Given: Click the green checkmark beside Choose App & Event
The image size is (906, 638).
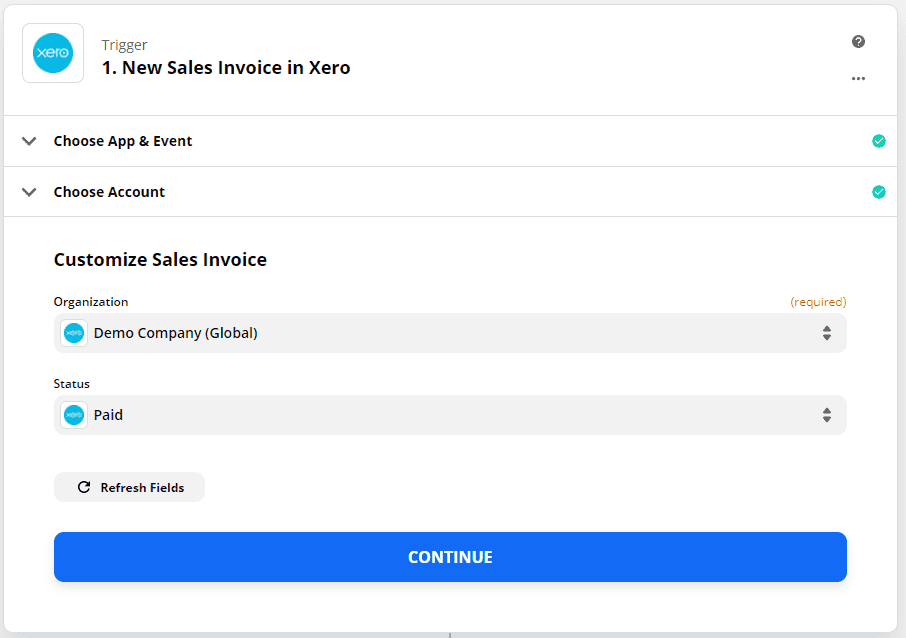Looking at the screenshot, I should click(x=878, y=141).
